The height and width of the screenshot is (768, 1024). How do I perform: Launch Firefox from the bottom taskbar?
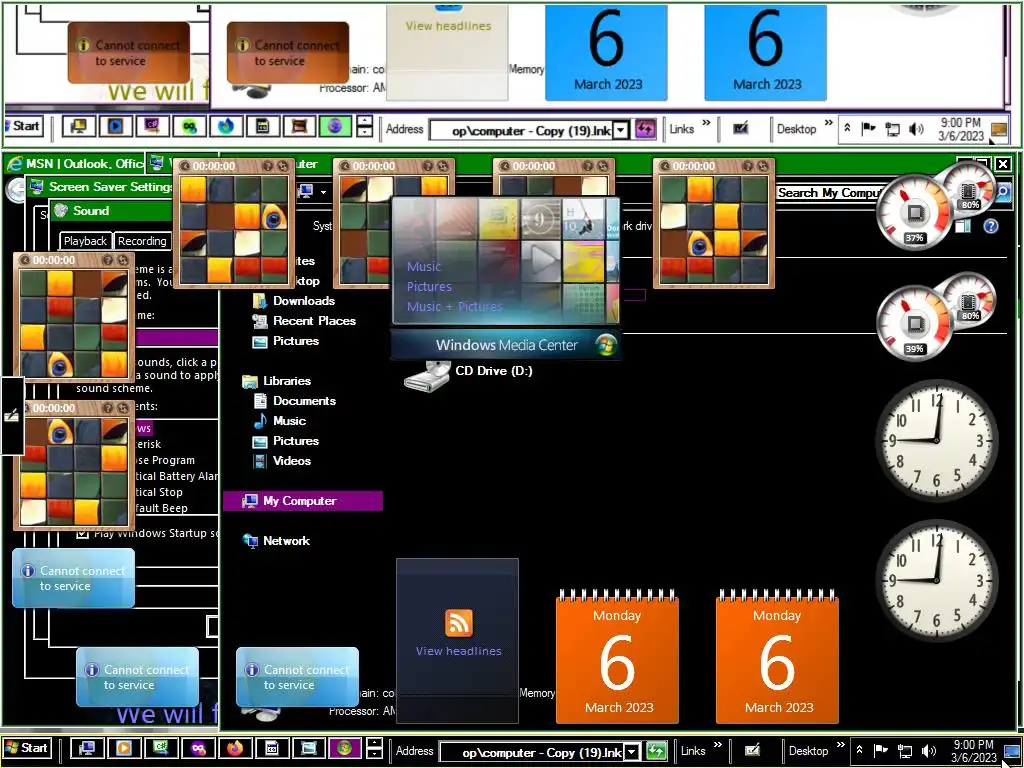(x=235, y=748)
